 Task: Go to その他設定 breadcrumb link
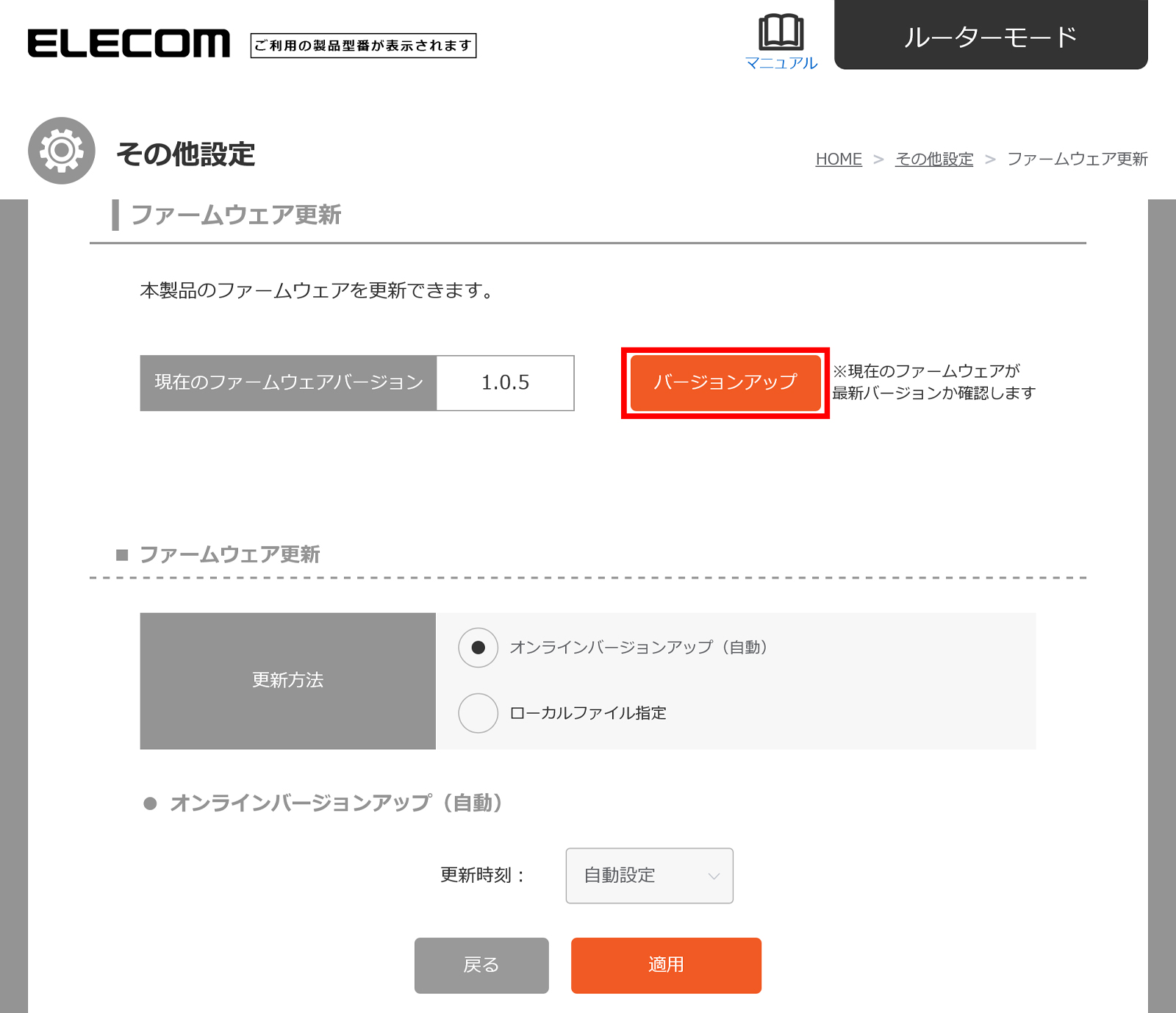[x=934, y=159]
